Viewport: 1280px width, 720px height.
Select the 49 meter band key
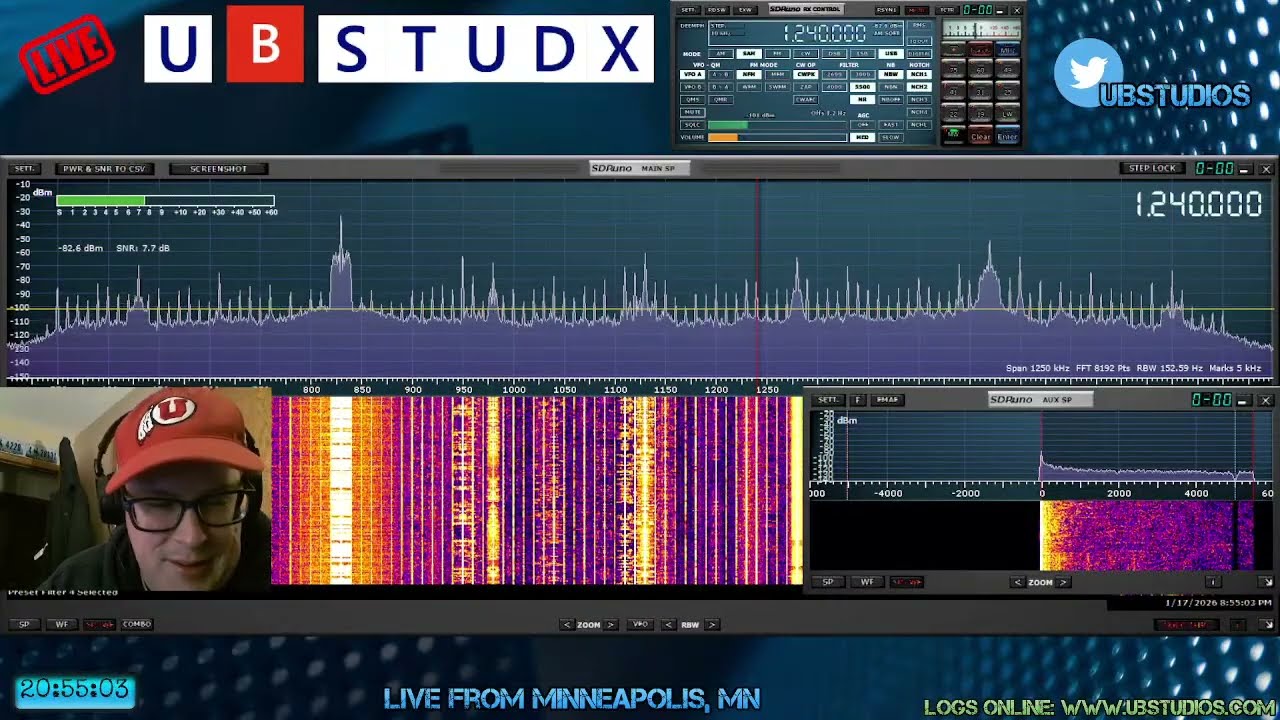coord(1007,69)
